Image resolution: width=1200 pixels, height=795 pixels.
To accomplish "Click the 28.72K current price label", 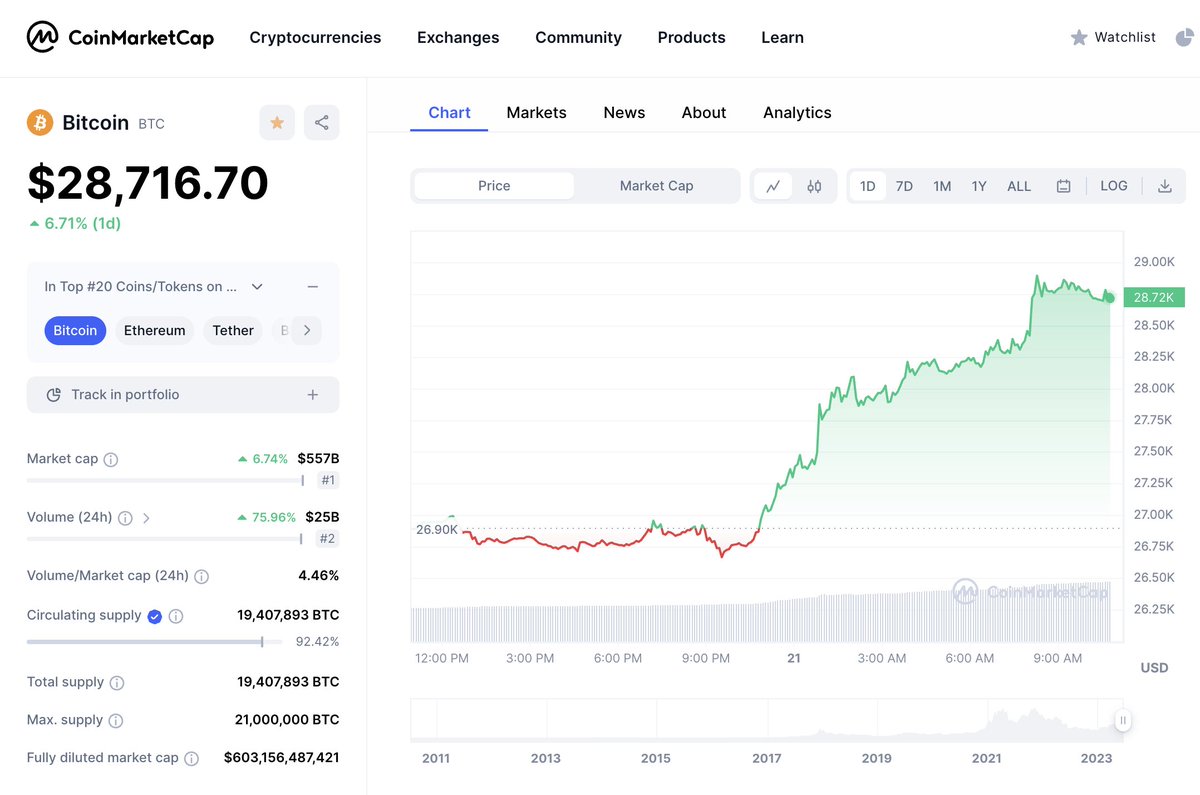I will coord(1154,298).
